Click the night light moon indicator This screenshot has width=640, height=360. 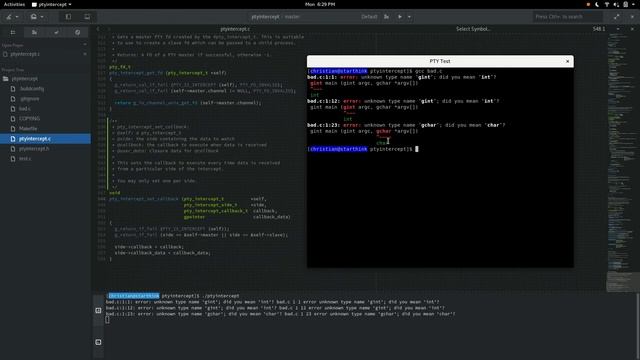click(x=597, y=4)
